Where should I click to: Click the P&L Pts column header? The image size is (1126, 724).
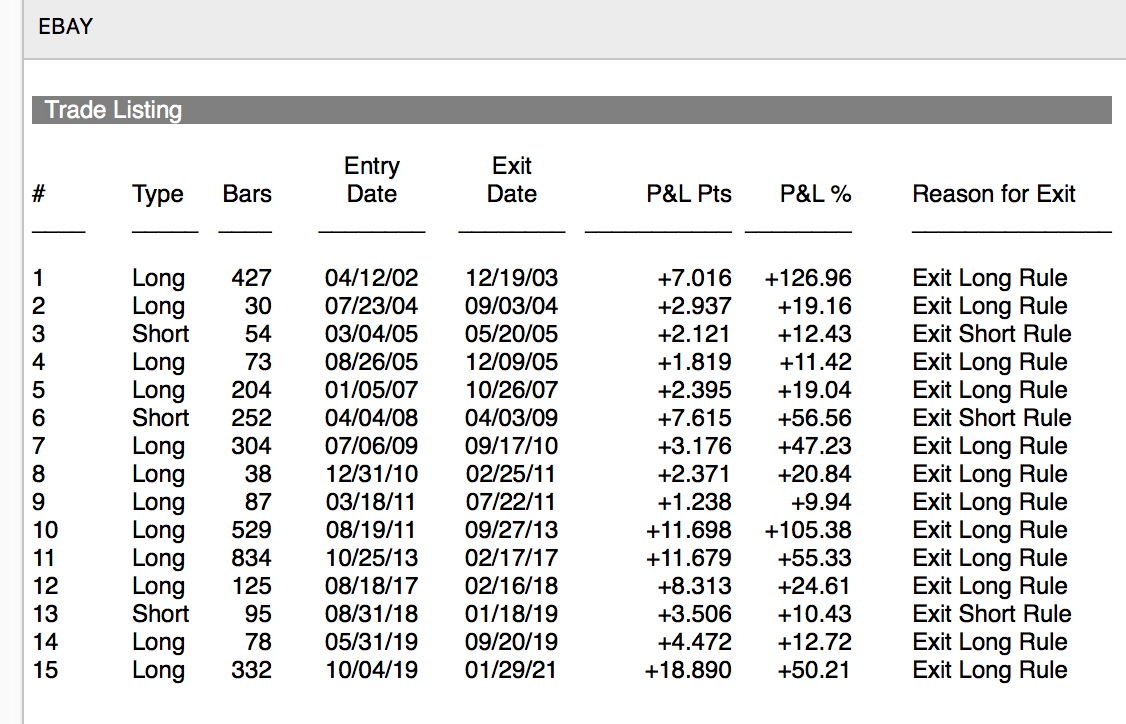click(x=689, y=194)
